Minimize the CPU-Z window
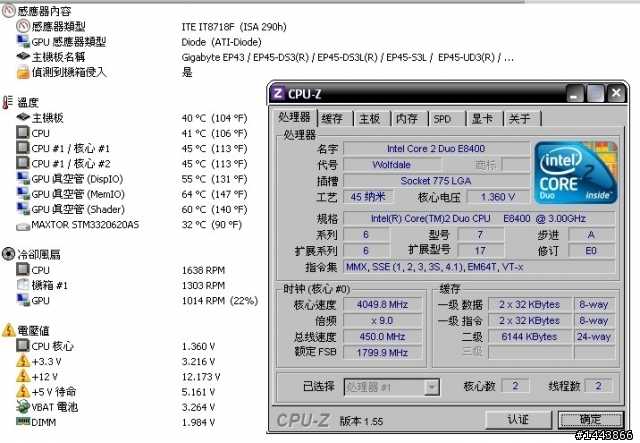This screenshot has width=640, height=443. (575, 94)
